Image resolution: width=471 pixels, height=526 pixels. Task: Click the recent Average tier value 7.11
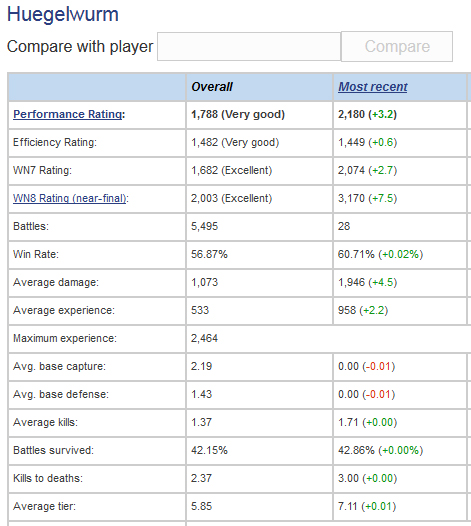[x=348, y=506]
